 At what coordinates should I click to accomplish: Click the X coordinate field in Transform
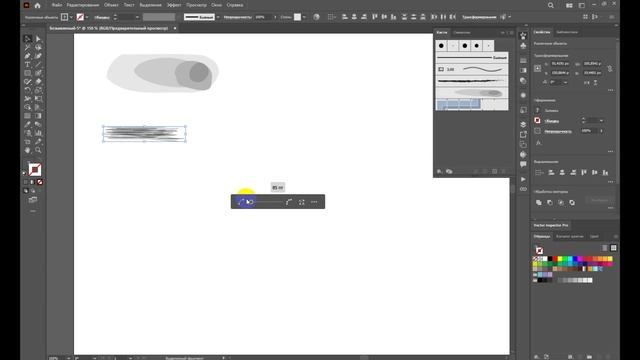560,64
